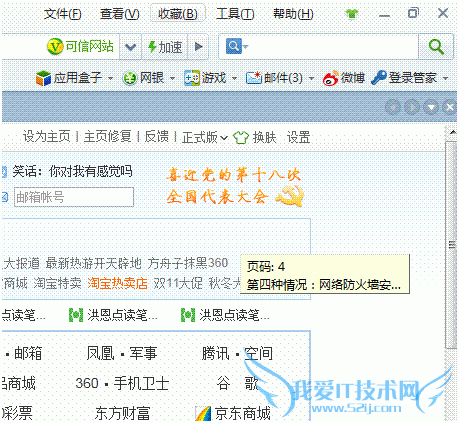Click the 登录管家 key icon
The height and width of the screenshot is (423, 459).
tap(379, 78)
